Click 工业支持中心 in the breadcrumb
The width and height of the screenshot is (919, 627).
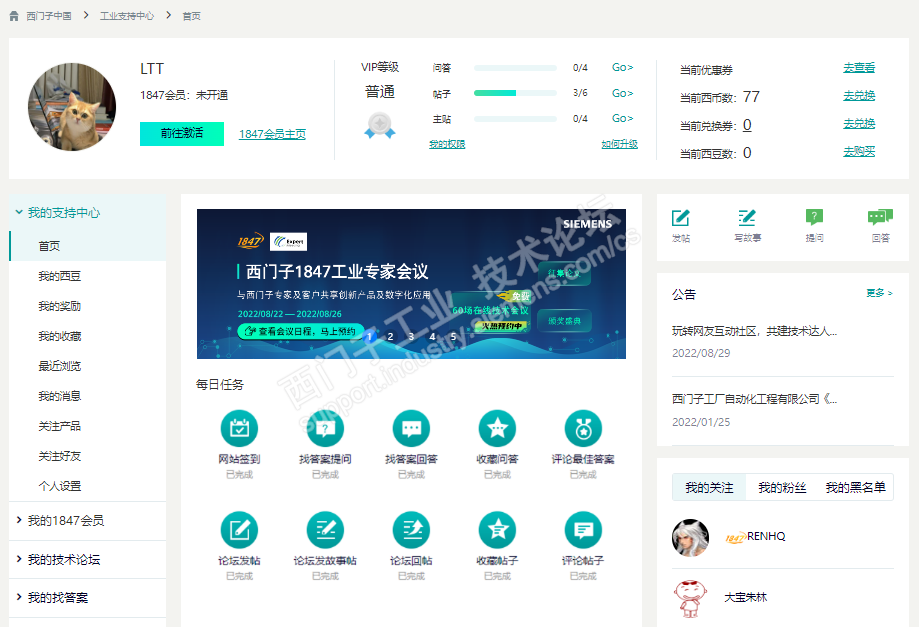[127, 16]
